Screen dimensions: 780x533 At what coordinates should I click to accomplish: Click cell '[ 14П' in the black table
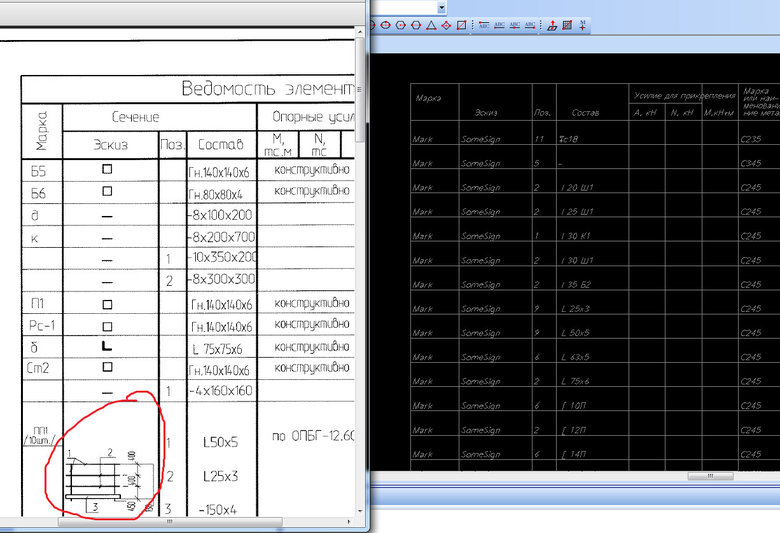pyautogui.click(x=574, y=454)
